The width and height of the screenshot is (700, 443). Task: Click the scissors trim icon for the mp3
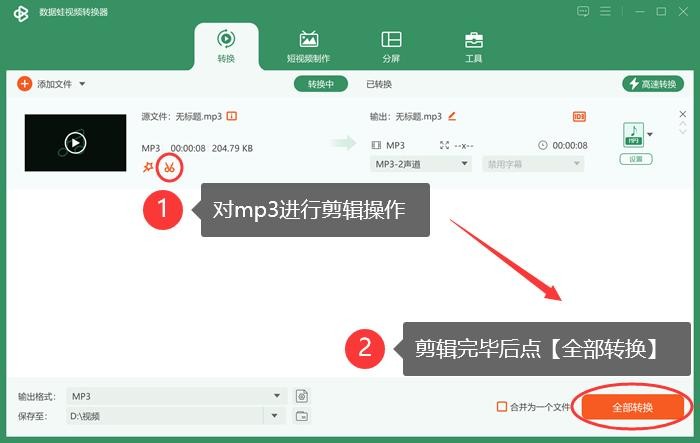click(170, 166)
